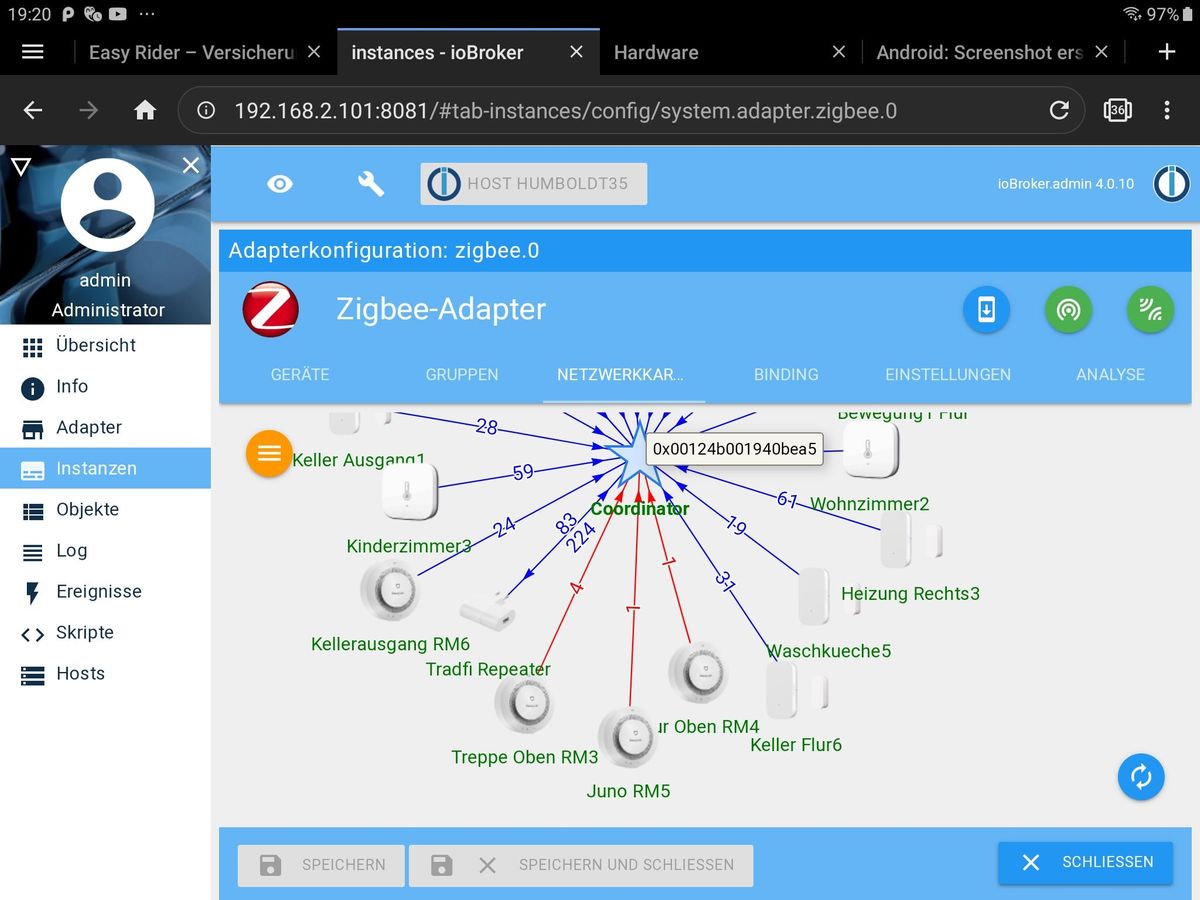The image size is (1200, 900).
Task: Click the SPEICHERN button
Action: pos(321,865)
